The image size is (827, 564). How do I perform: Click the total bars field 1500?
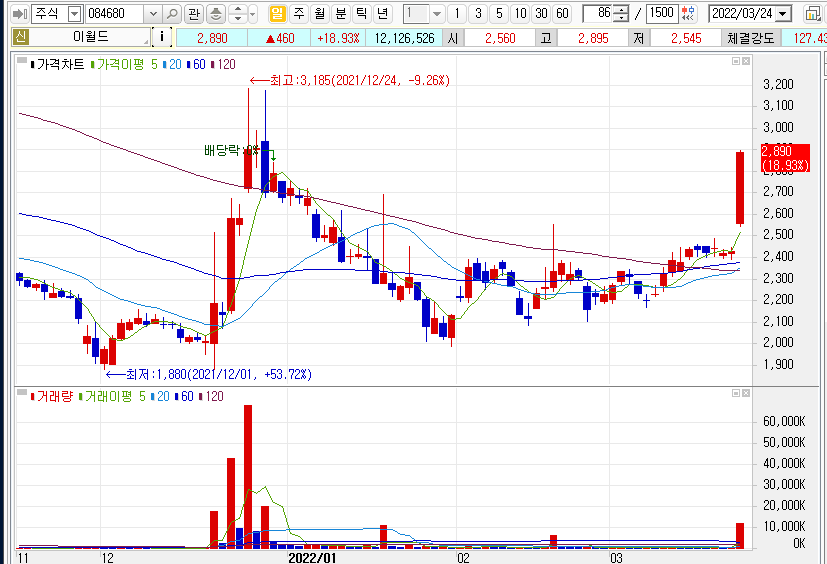coord(662,14)
